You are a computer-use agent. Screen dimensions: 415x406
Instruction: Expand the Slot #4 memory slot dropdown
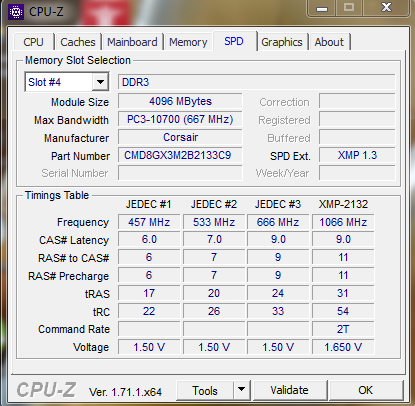point(100,82)
